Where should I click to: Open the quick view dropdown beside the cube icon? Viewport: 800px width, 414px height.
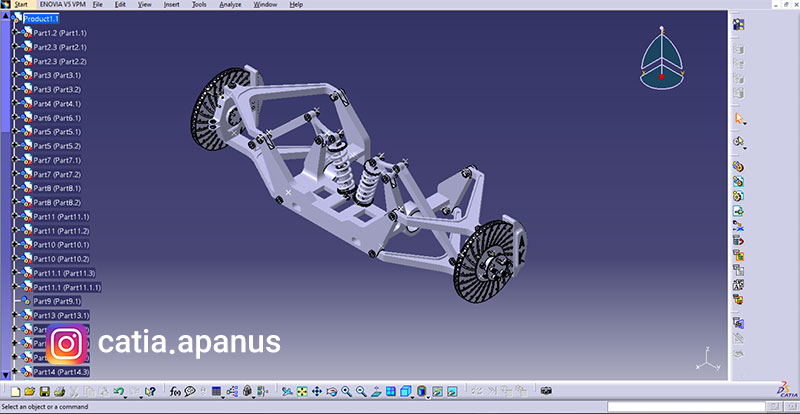pyautogui.click(x=413, y=397)
